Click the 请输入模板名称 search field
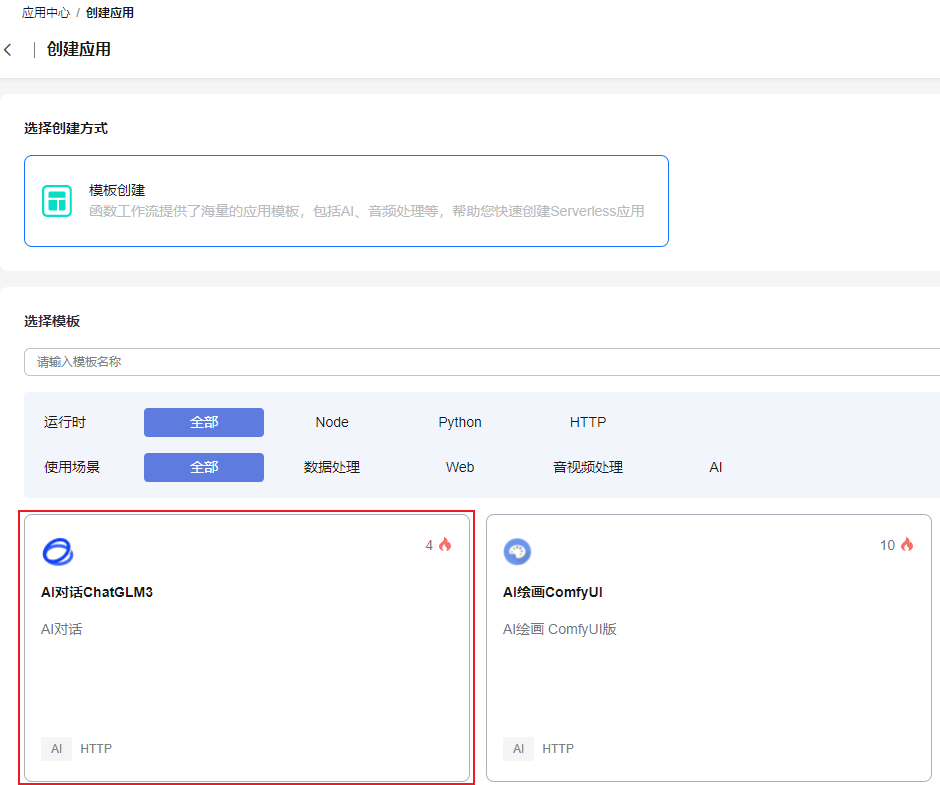This screenshot has width=940, height=785. (x=480, y=362)
